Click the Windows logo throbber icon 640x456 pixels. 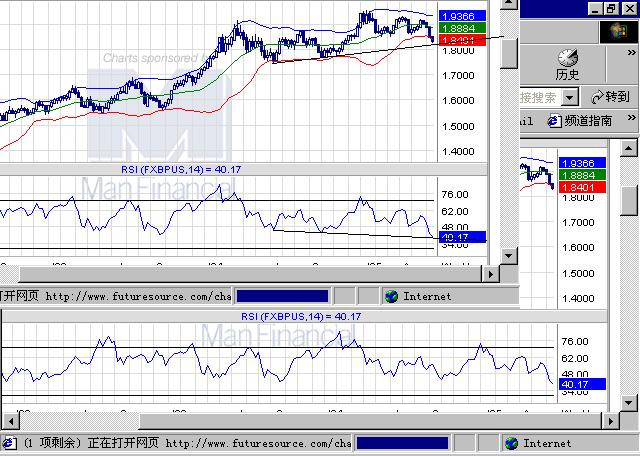[x=618, y=32]
